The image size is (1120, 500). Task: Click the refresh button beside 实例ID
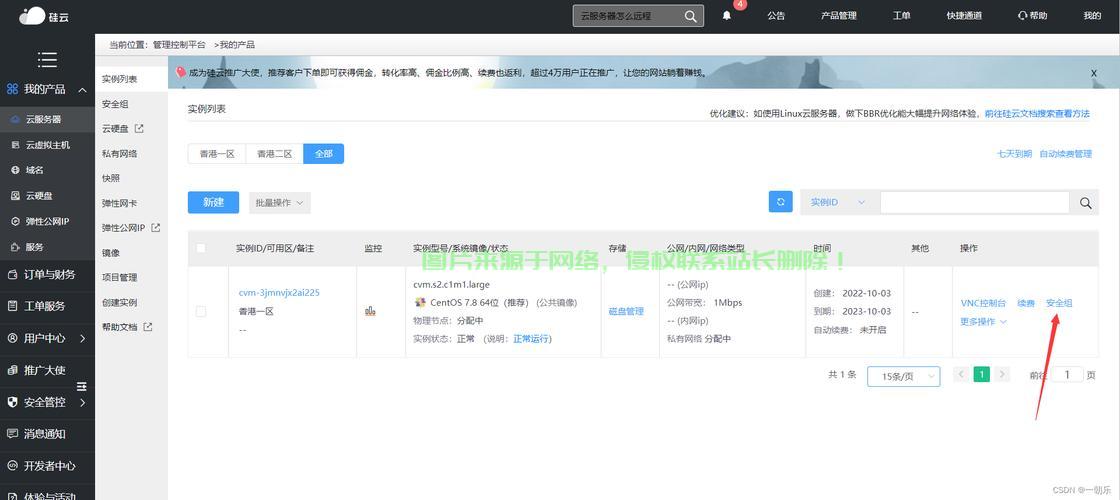click(x=781, y=202)
